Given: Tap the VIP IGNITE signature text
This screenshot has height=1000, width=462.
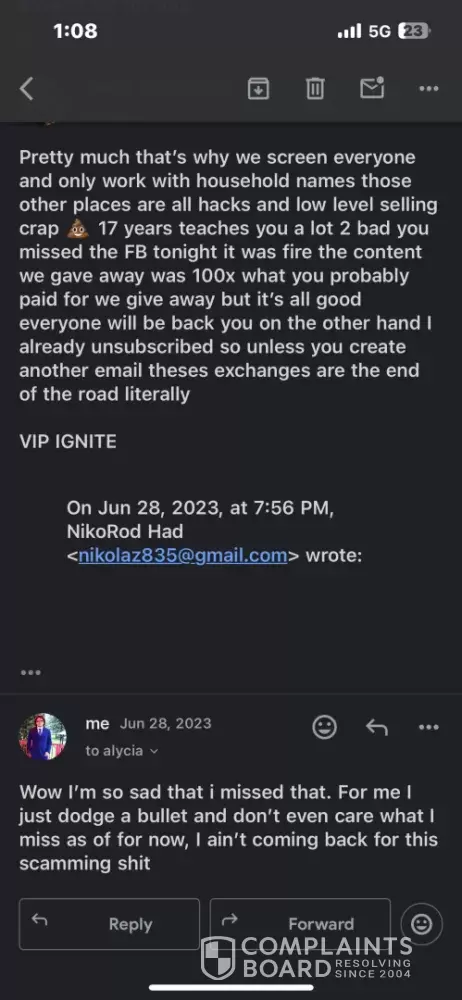Looking at the screenshot, I should point(68,442).
